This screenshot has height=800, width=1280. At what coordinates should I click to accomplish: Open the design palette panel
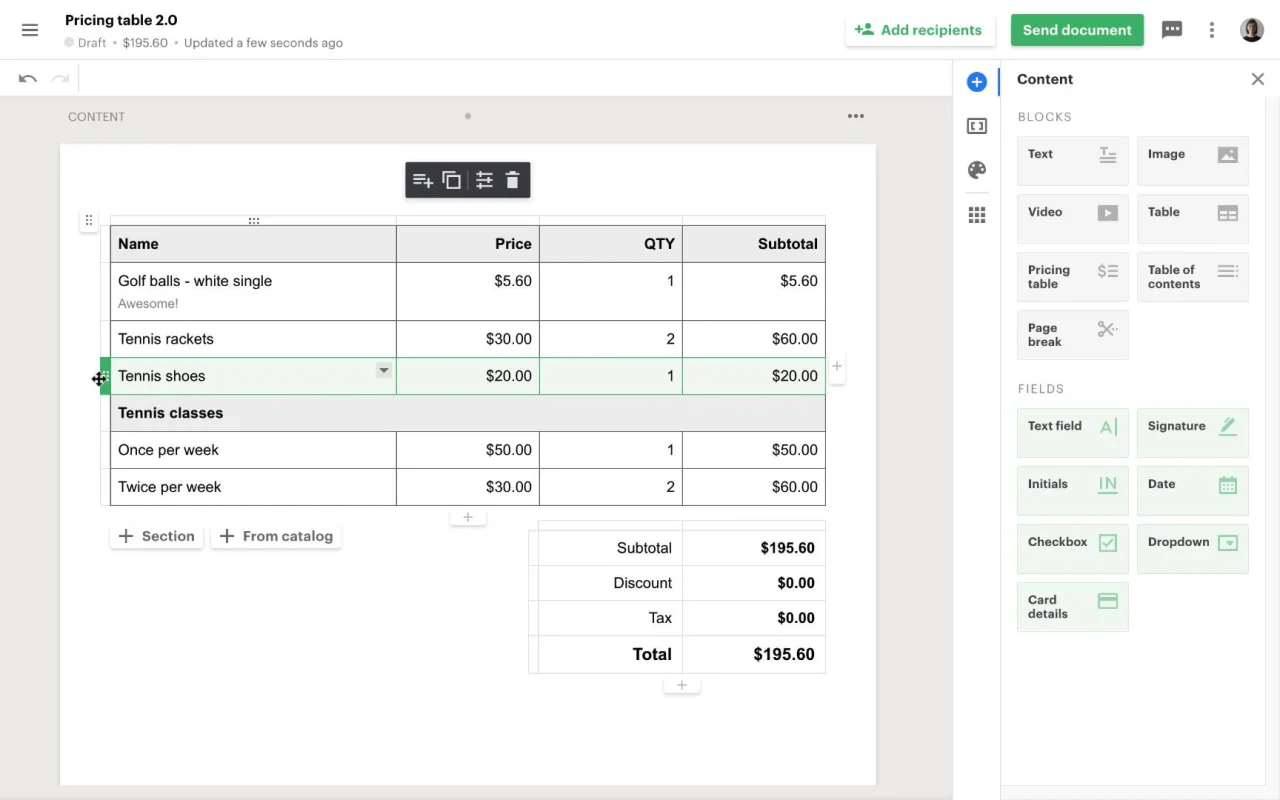977,170
